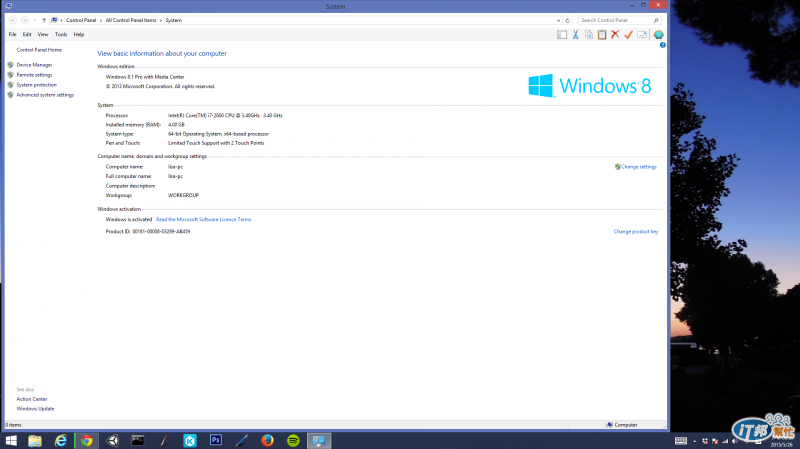Screen dimensions: 800x449
Task: Click the 0 items status text
Action: 13,425
